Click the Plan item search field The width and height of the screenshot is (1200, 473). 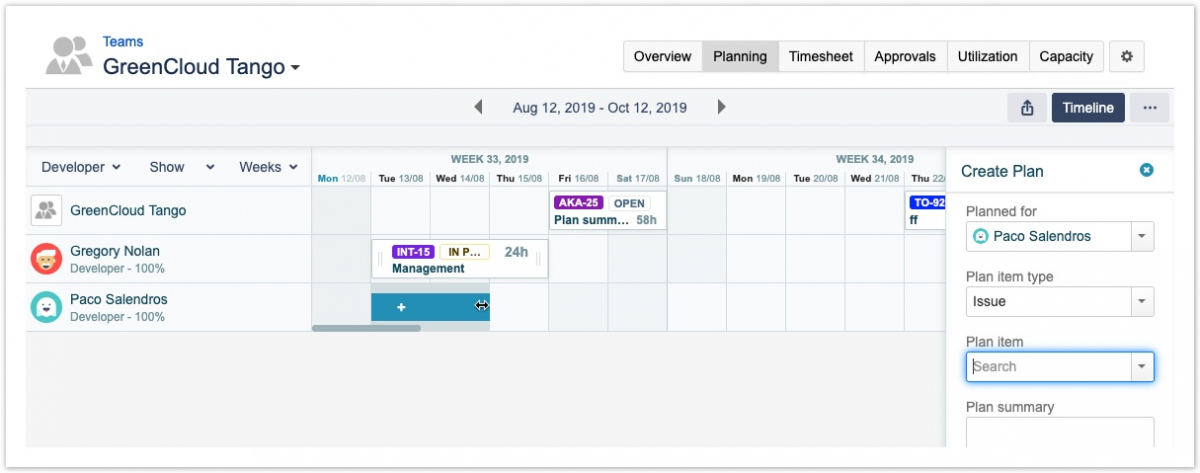coord(1048,367)
